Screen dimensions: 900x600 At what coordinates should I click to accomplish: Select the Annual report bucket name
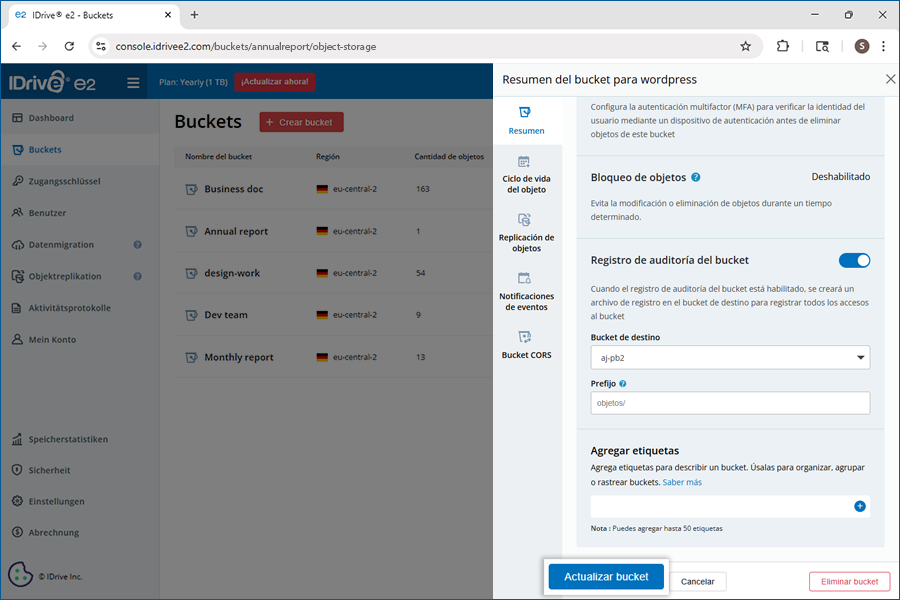coord(236,231)
